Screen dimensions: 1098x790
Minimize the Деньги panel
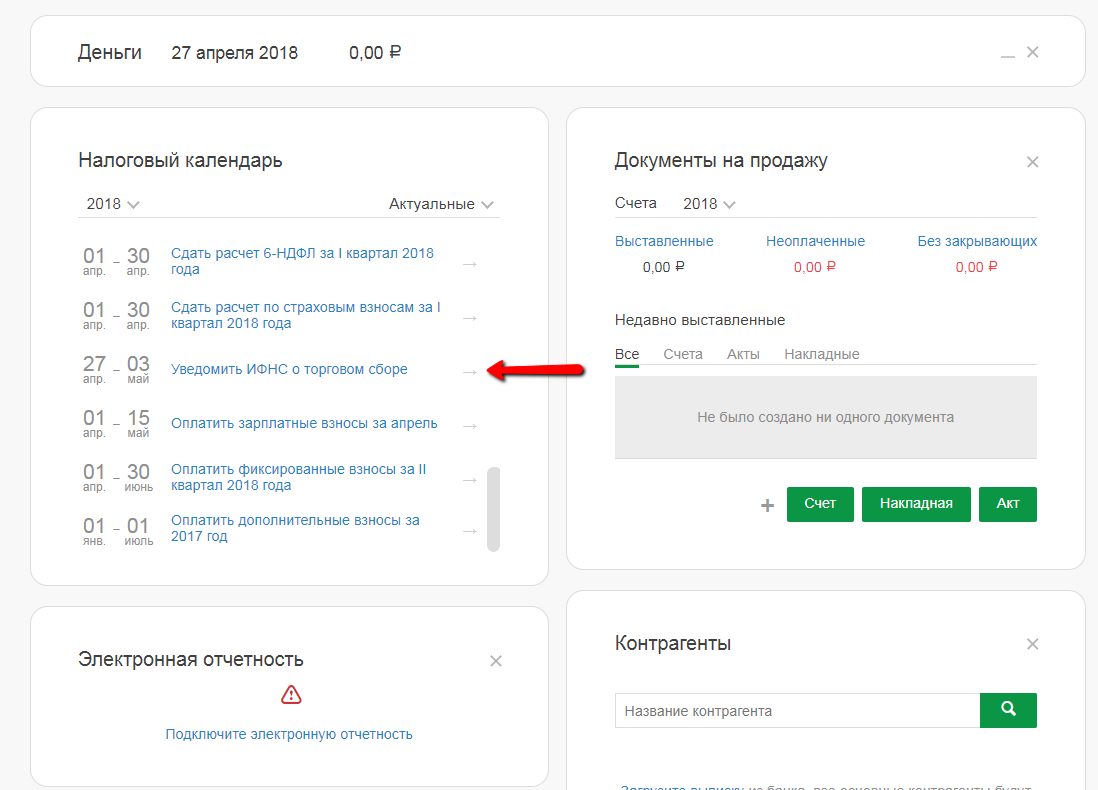(1008, 54)
